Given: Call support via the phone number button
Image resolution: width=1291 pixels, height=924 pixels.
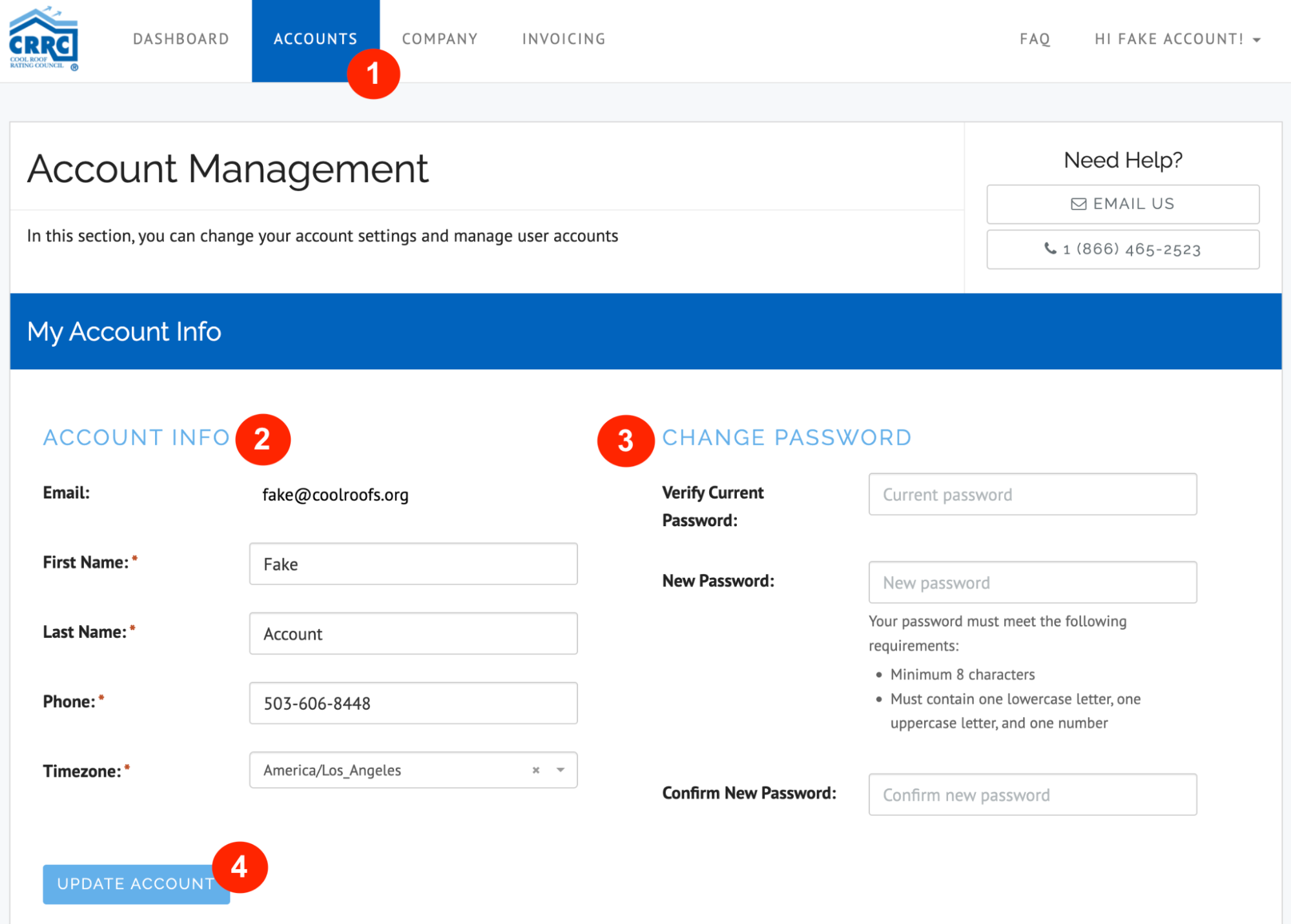Looking at the screenshot, I should tap(1122, 249).
